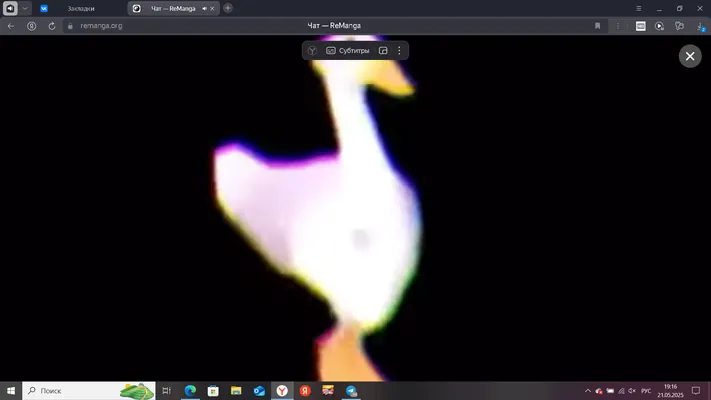Open the downloads icon in toolbar

click(700, 26)
